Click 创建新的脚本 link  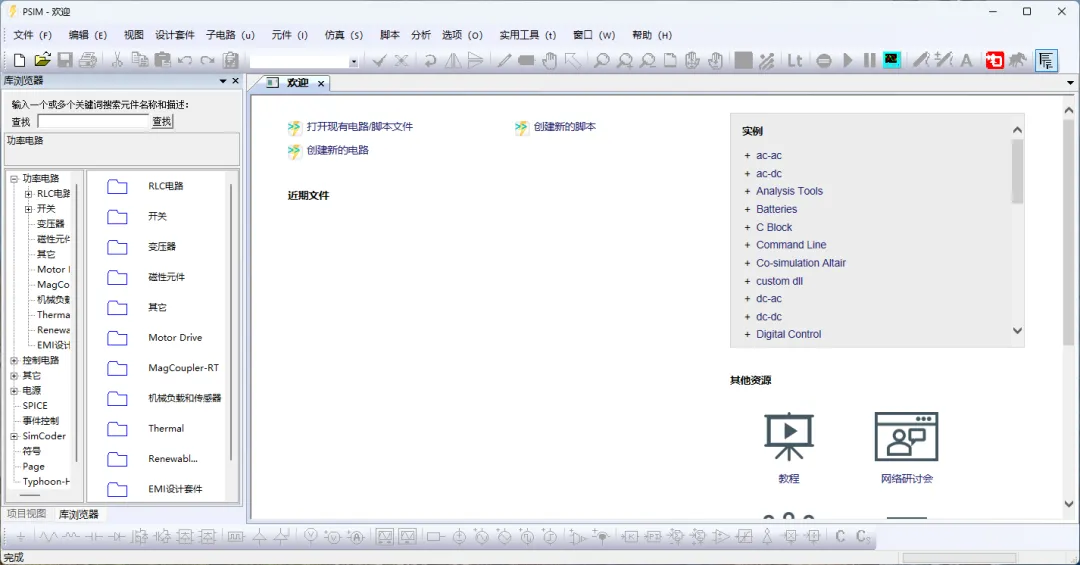[564, 127]
